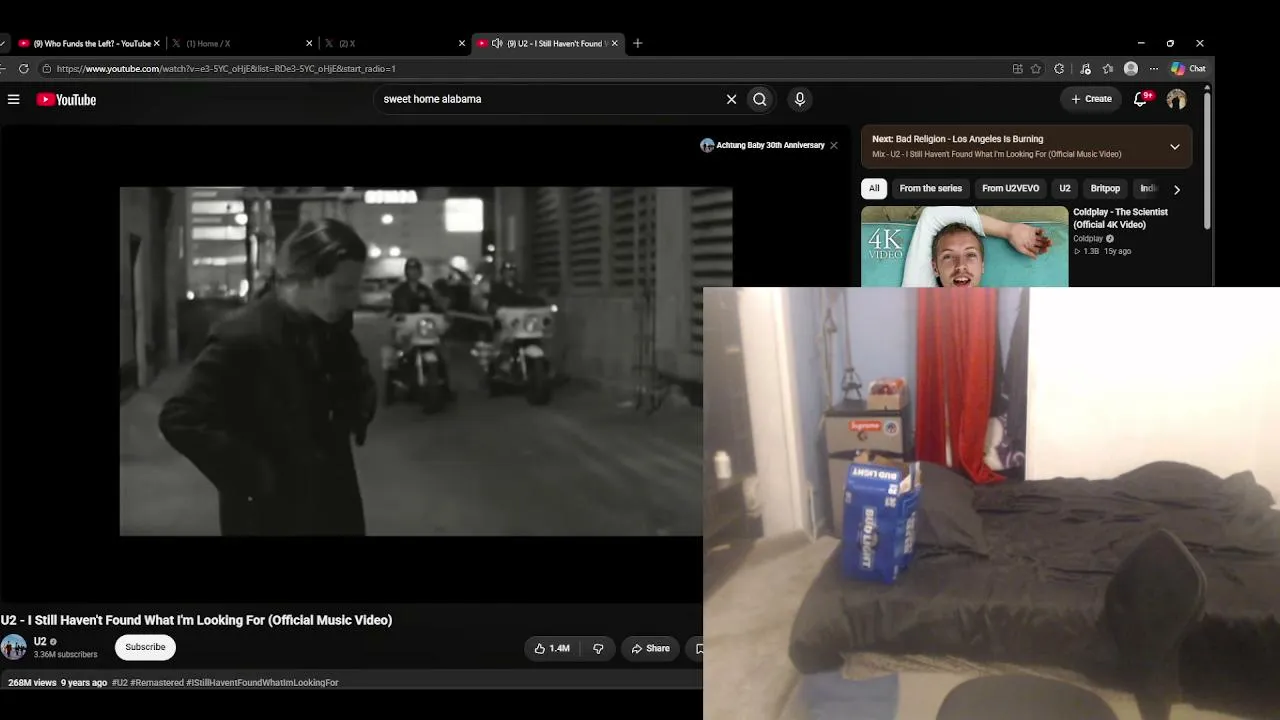Close the Home / X tab
1280x720 pixels.
click(309, 44)
